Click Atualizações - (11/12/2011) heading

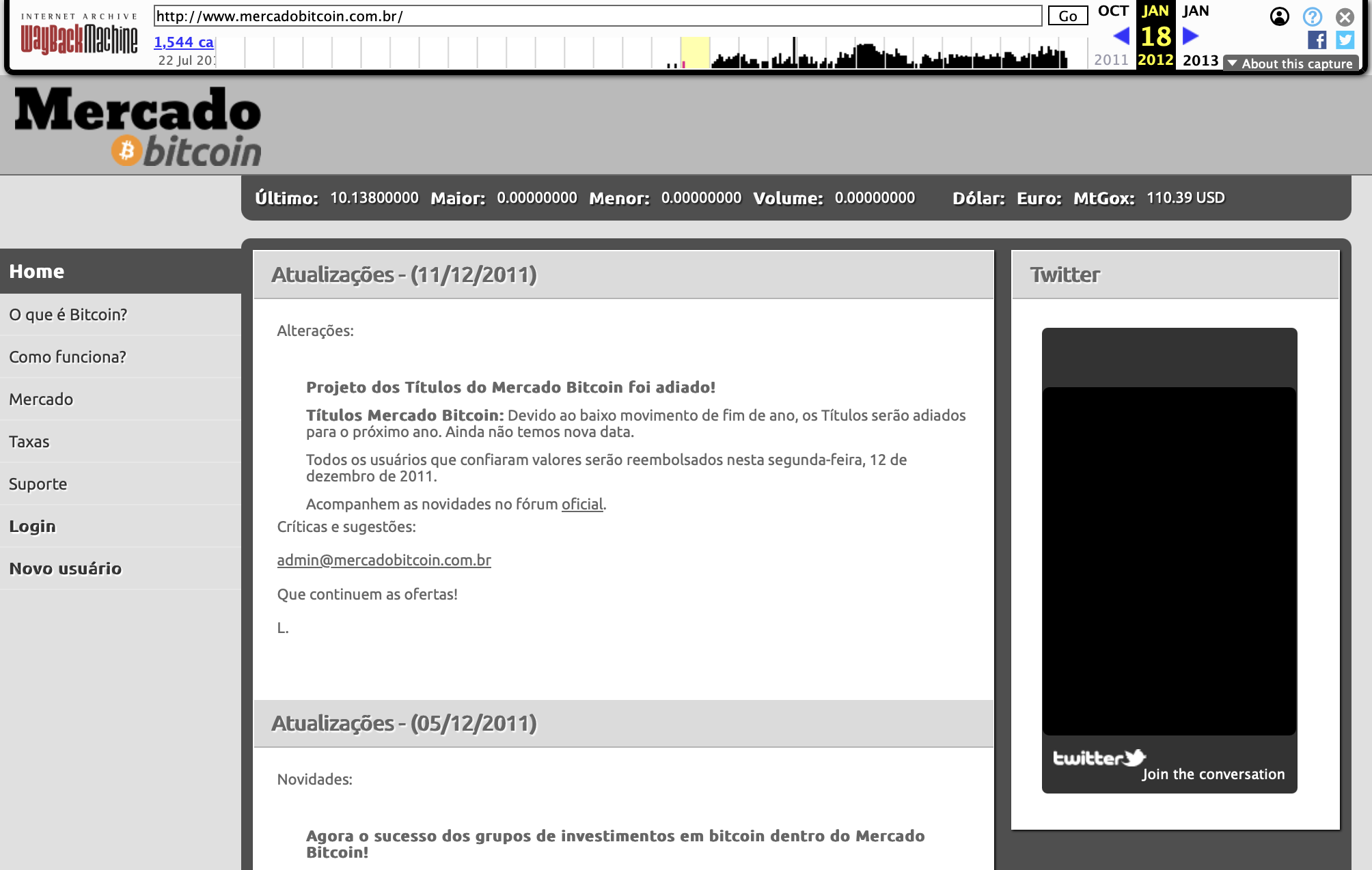click(404, 275)
